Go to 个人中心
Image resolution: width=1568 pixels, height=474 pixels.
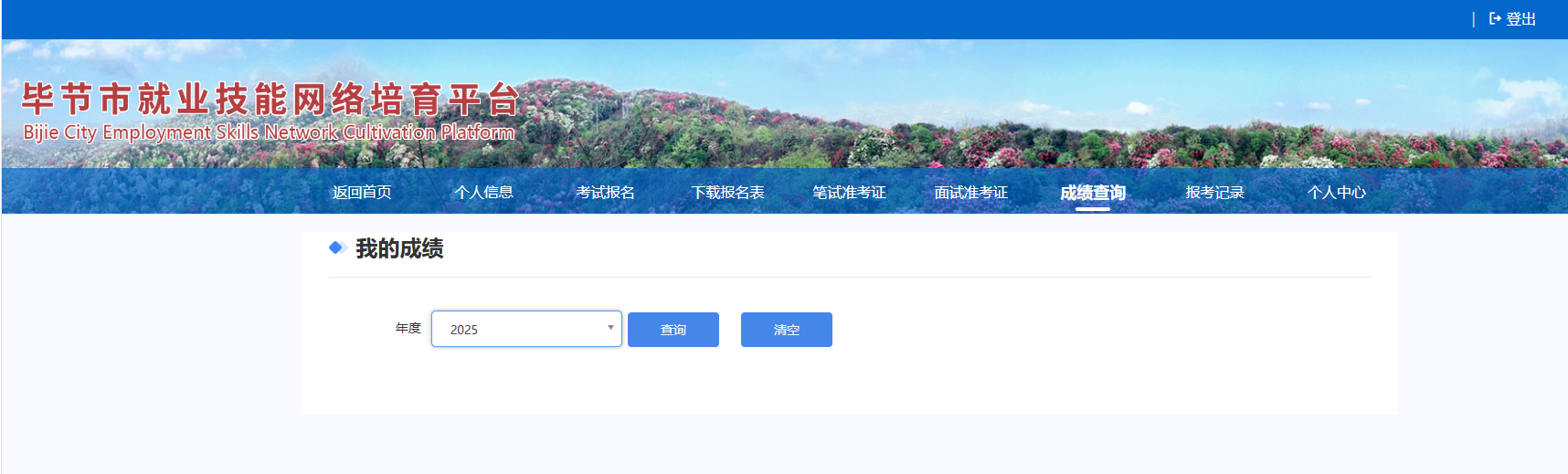click(1336, 193)
